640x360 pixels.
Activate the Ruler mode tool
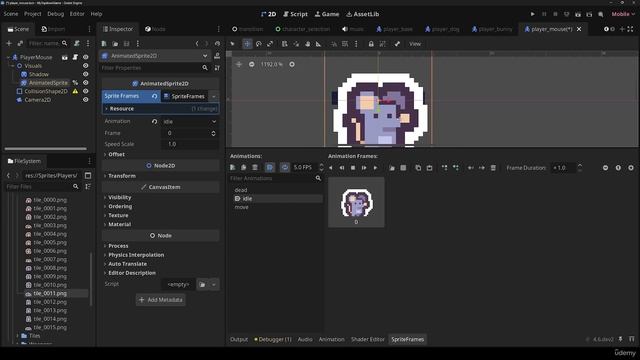click(318, 44)
